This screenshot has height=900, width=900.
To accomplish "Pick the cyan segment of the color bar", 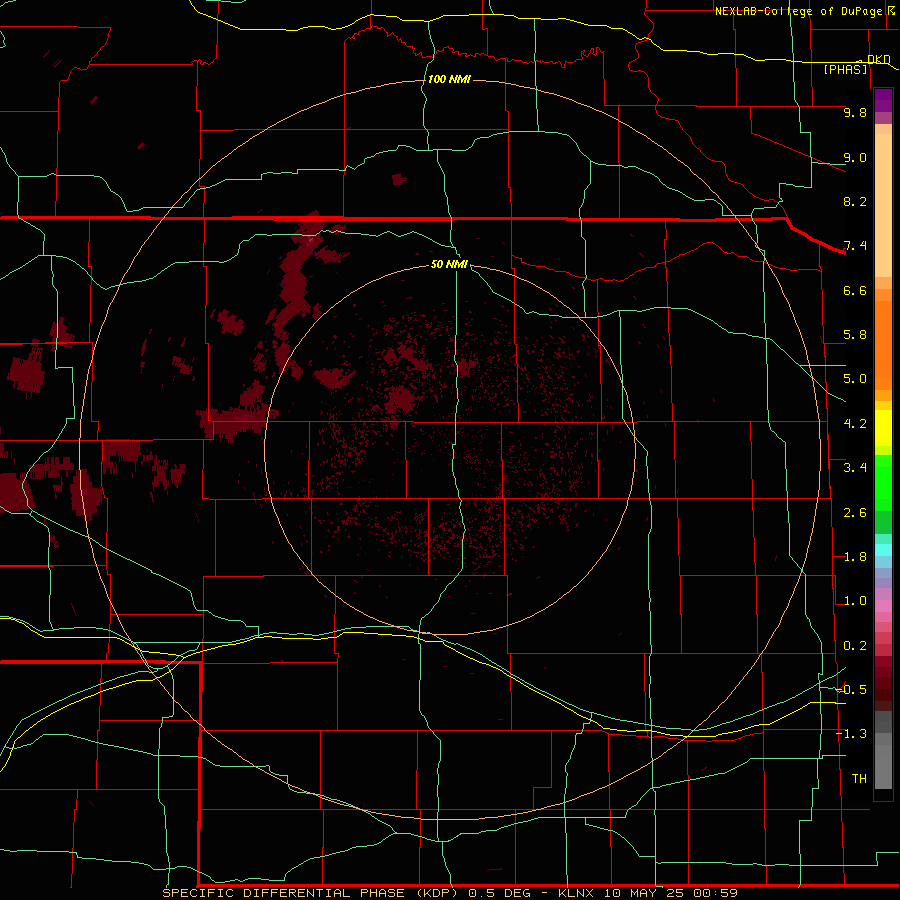I will click(883, 550).
